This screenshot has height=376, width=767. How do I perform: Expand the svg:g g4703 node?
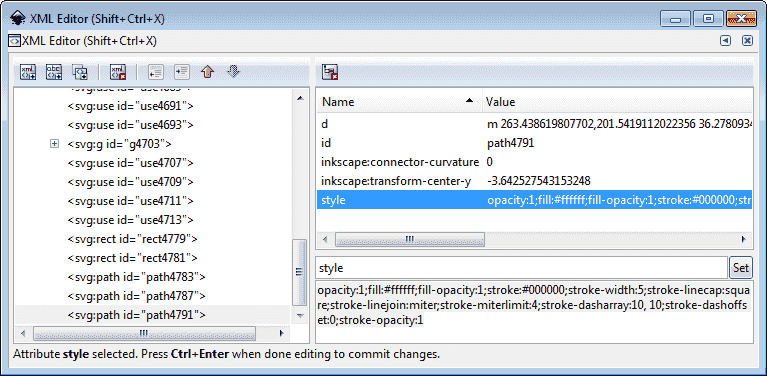[55, 144]
